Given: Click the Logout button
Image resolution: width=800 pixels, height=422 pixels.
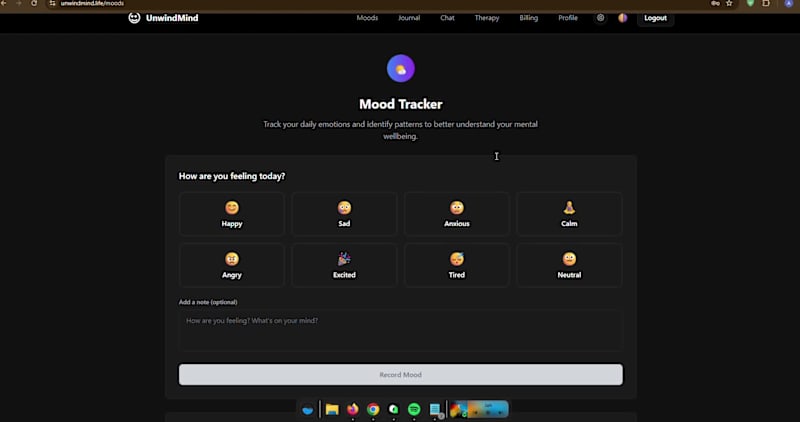Looking at the screenshot, I should click(x=655, y=18).
